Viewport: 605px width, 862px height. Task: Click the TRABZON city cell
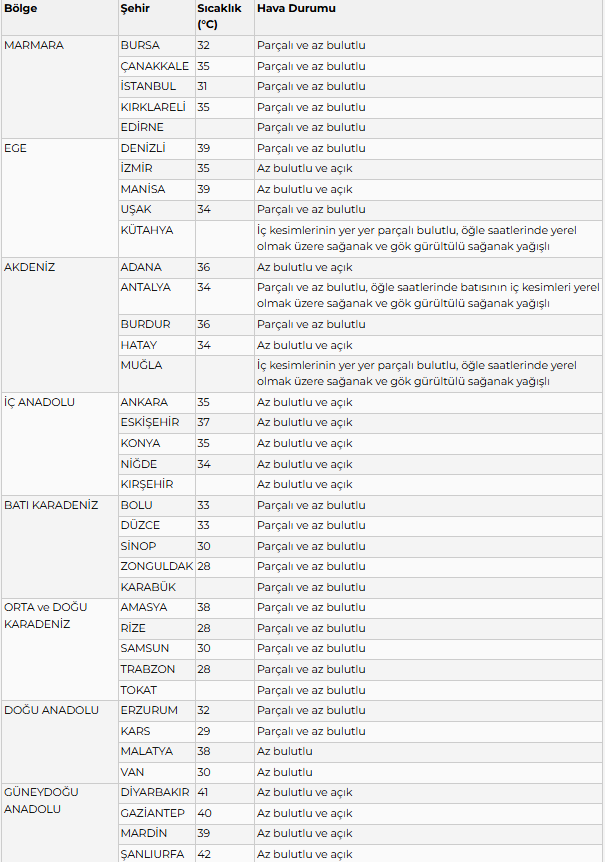[x=157, y=670]
